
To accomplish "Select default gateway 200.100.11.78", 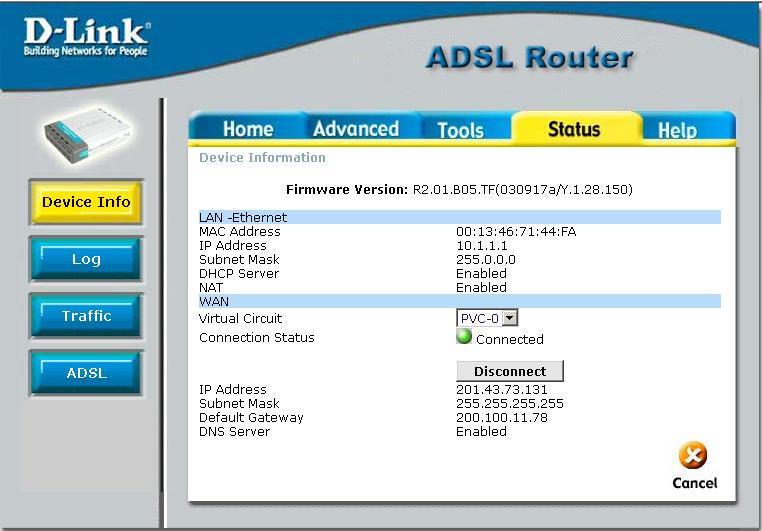I will coord(502,418).
